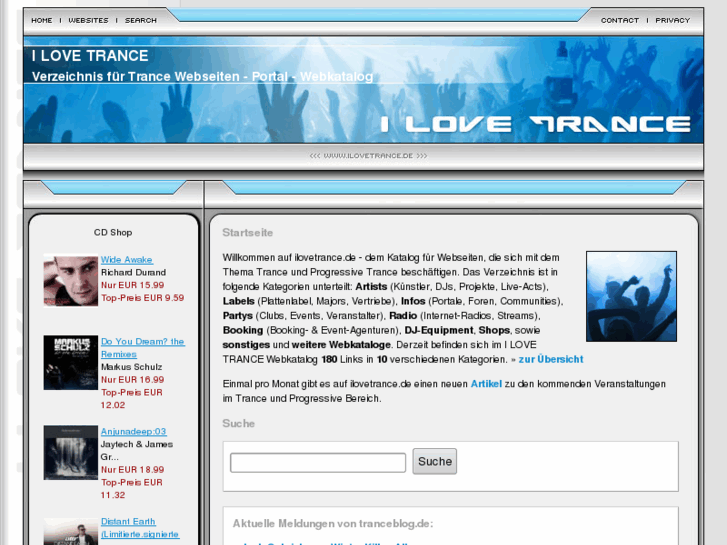Open the PRIVACY menu item

[673, 20]
